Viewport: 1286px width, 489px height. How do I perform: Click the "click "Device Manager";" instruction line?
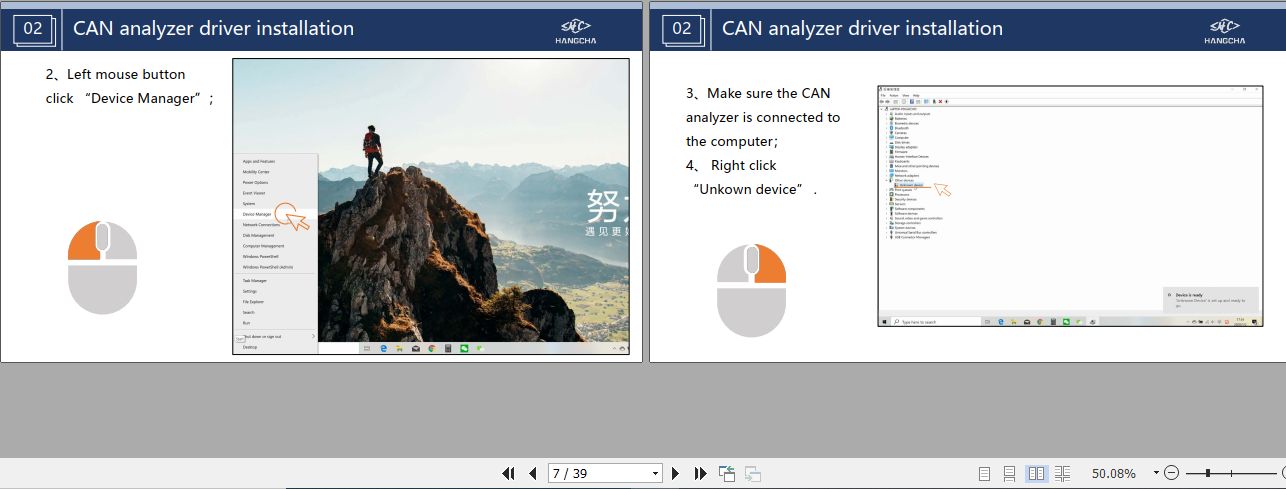130,98
